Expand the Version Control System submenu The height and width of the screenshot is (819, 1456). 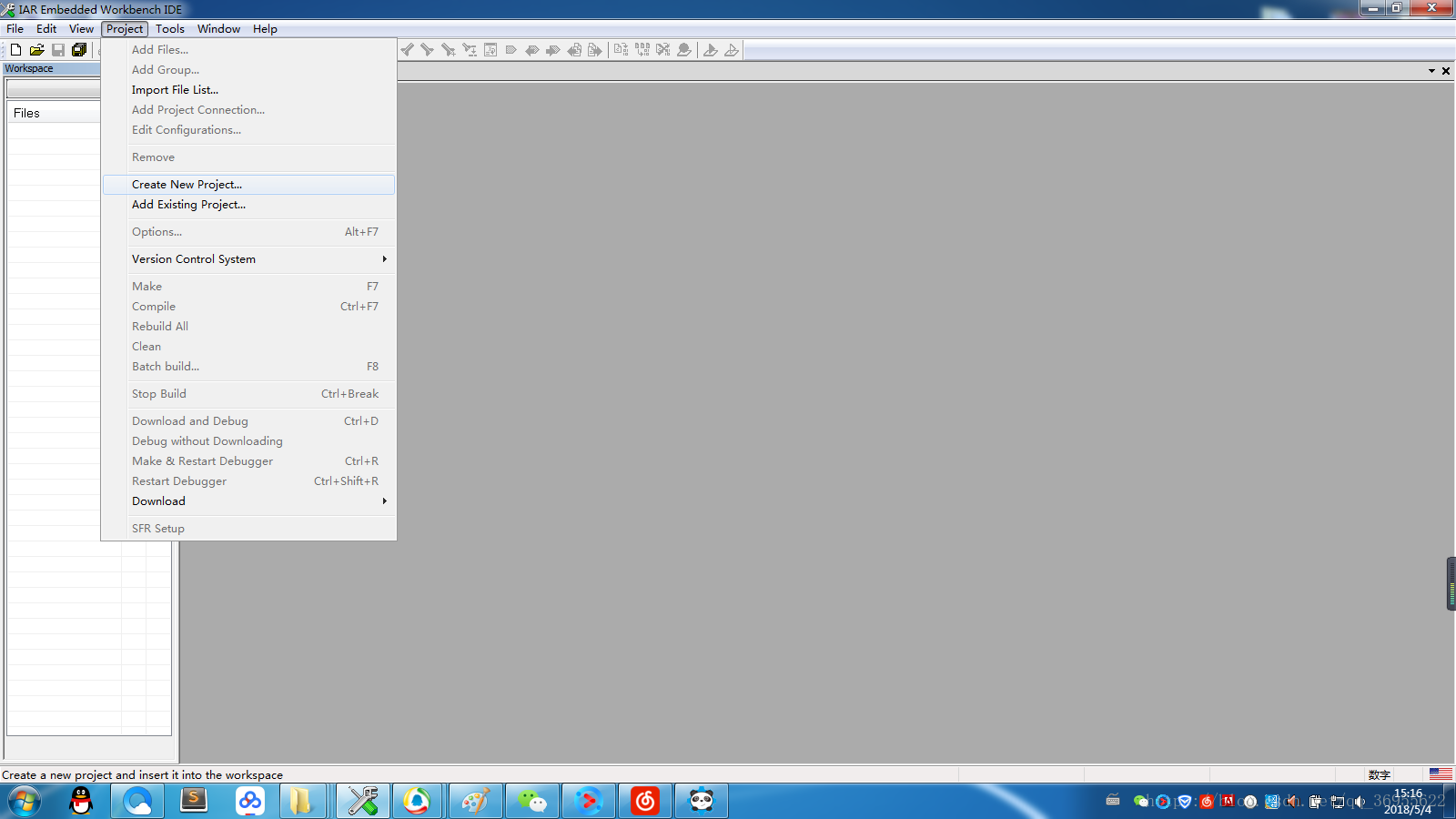[248, 259]
